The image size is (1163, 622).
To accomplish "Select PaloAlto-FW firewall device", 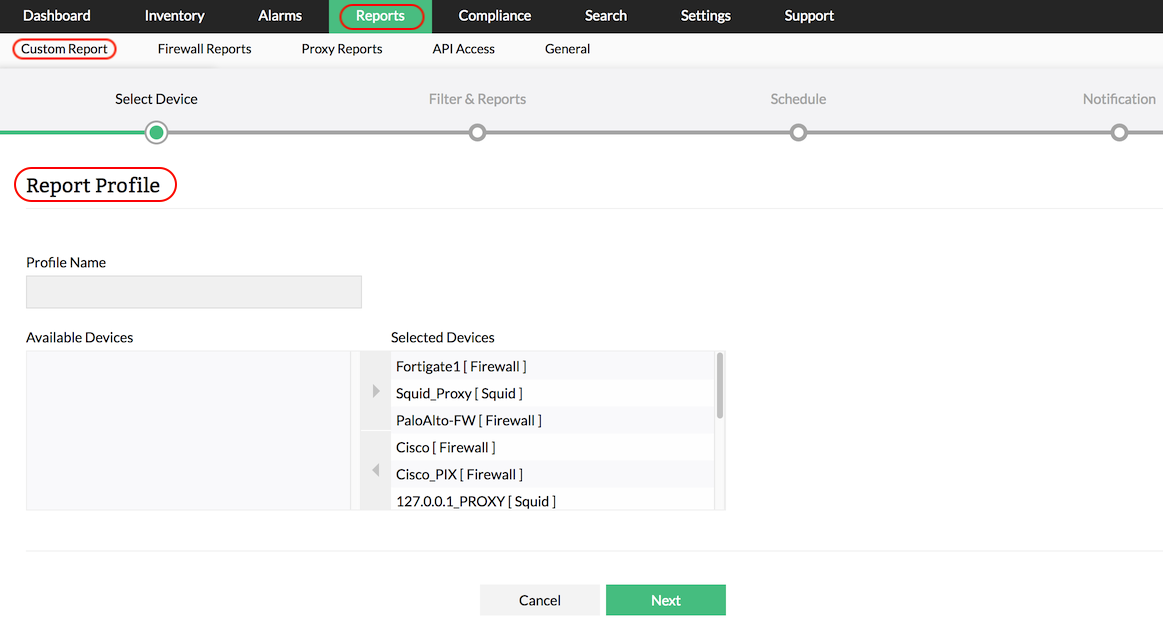I will 469,420.
